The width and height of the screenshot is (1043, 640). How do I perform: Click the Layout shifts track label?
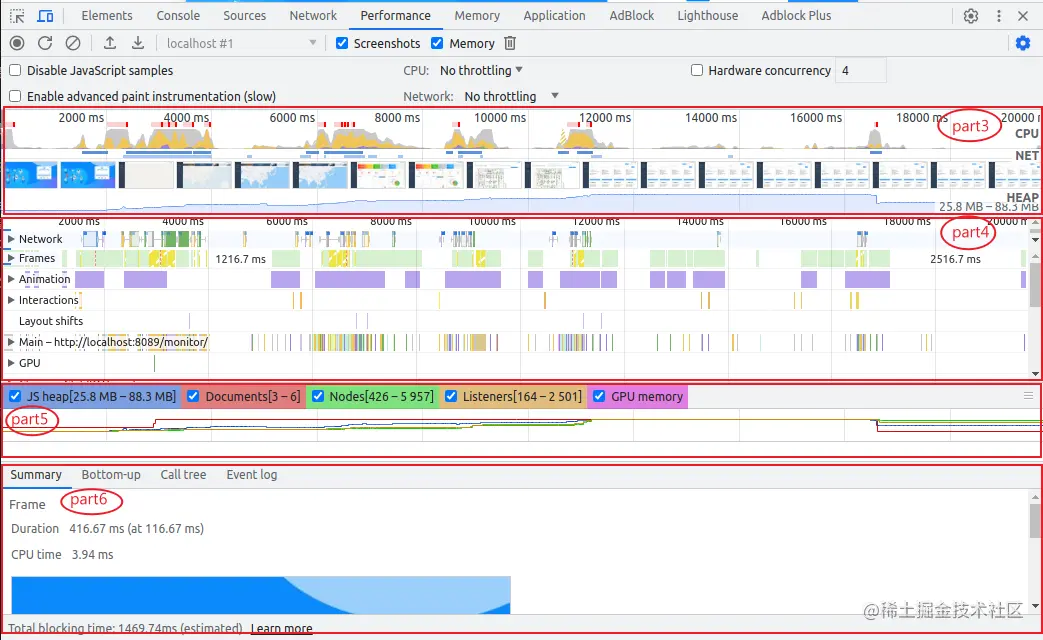(51, 321)
